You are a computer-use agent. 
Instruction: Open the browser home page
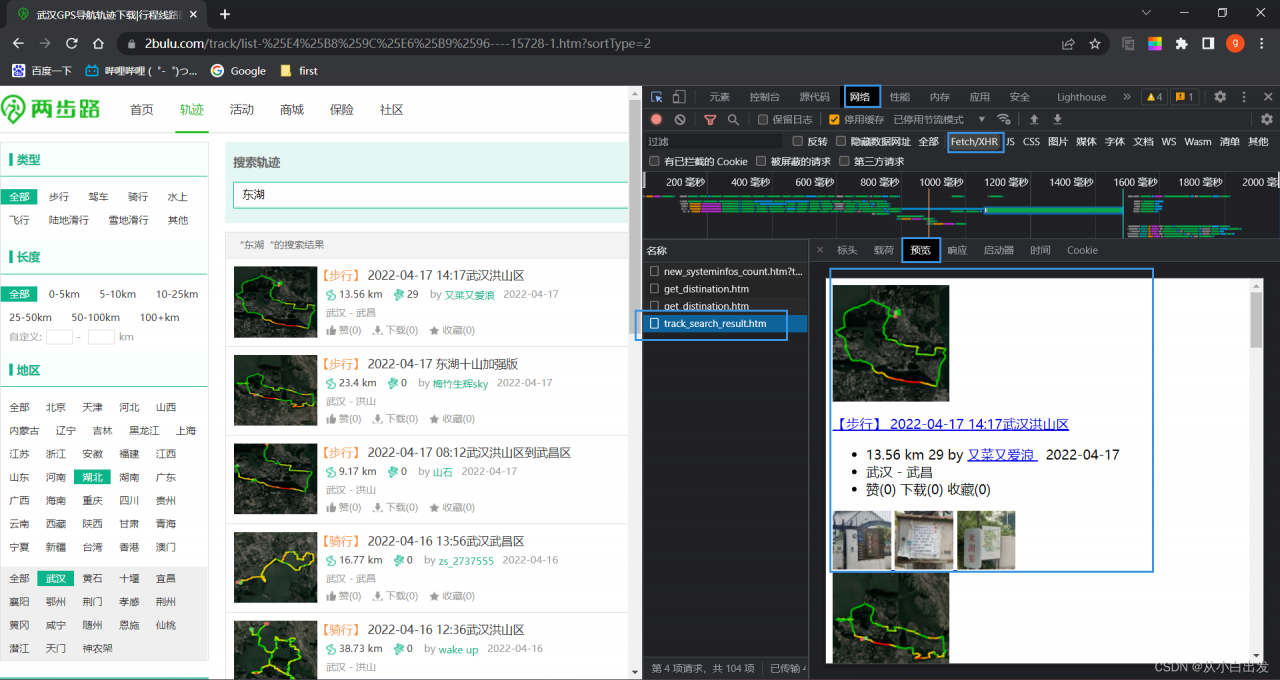pyautogui.click(x=98, y=44)
